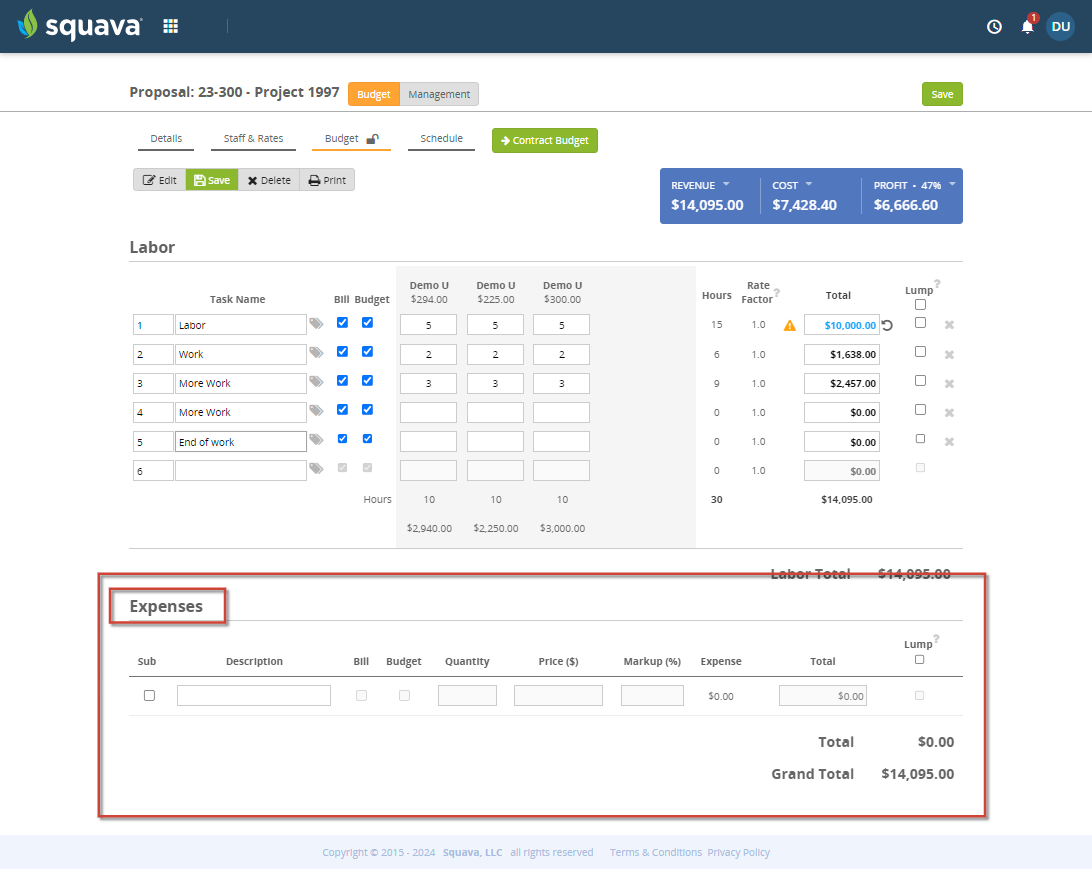
Task: Click the empty Description field under Expenses
Action: click(x=253, y=694)
